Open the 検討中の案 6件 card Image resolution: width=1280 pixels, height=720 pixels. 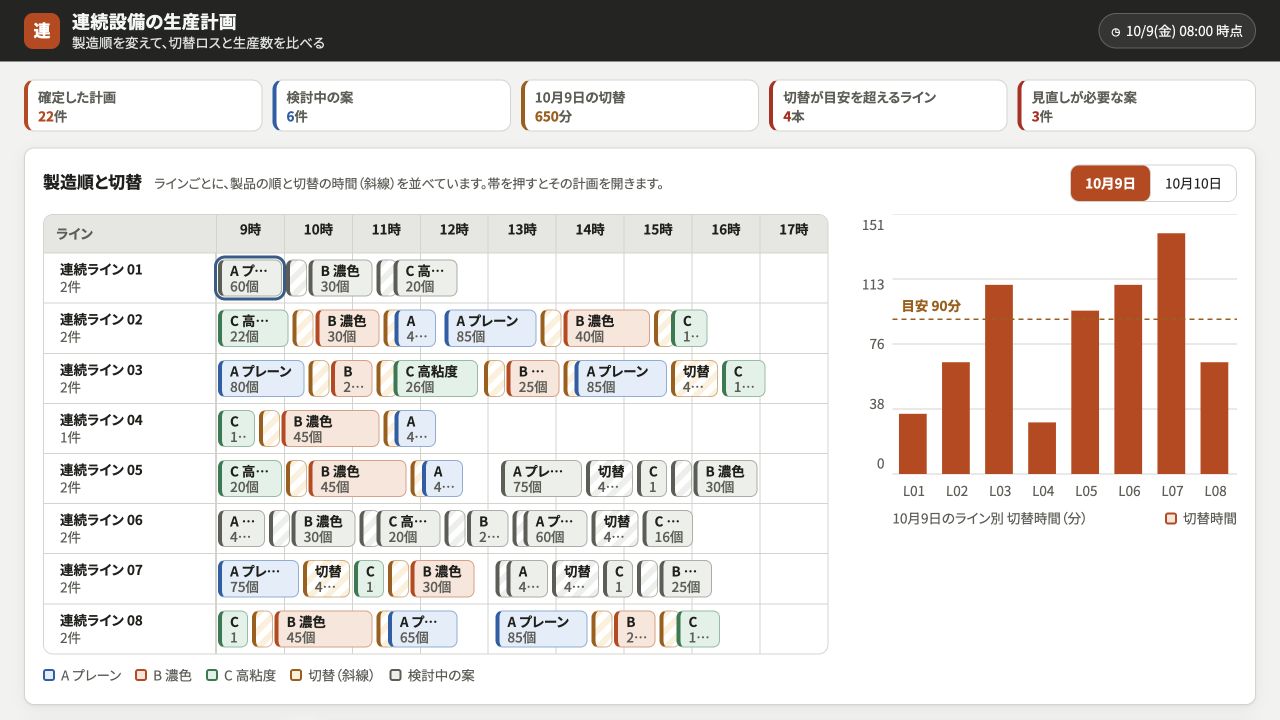[x=391, y=106]
